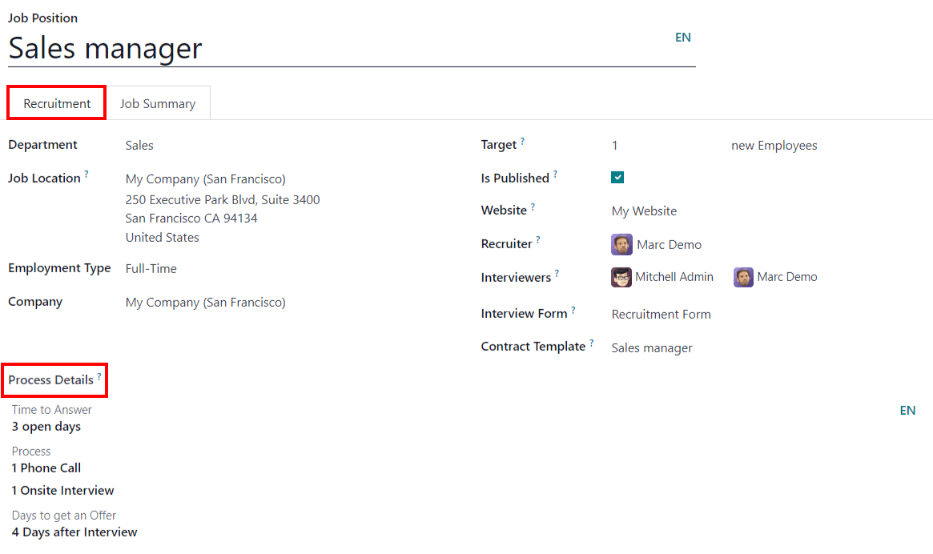Switch to the Job Summary tab
This screenshot has width=933, height=554.
(x=158, y=104)
